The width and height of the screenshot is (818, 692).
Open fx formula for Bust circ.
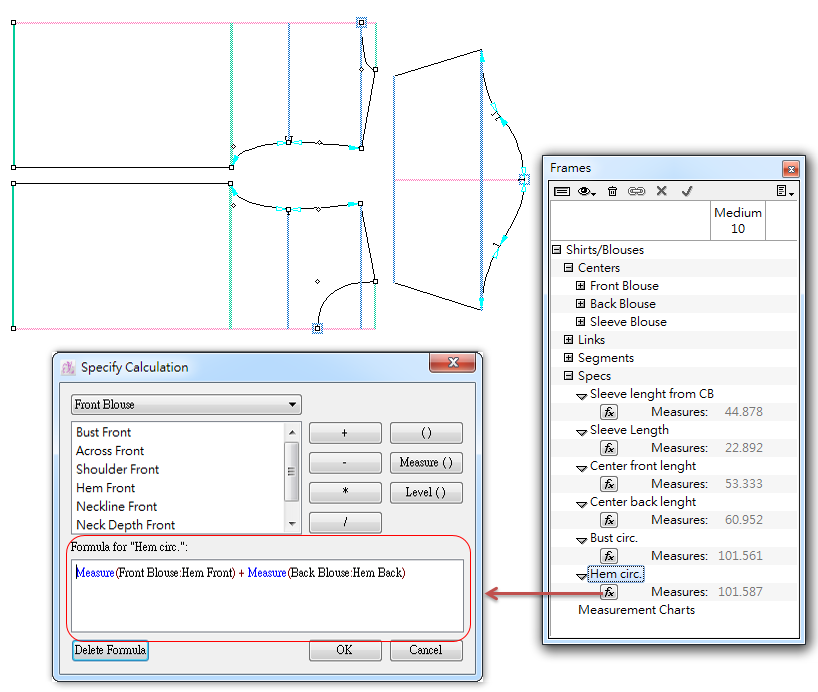608,556
